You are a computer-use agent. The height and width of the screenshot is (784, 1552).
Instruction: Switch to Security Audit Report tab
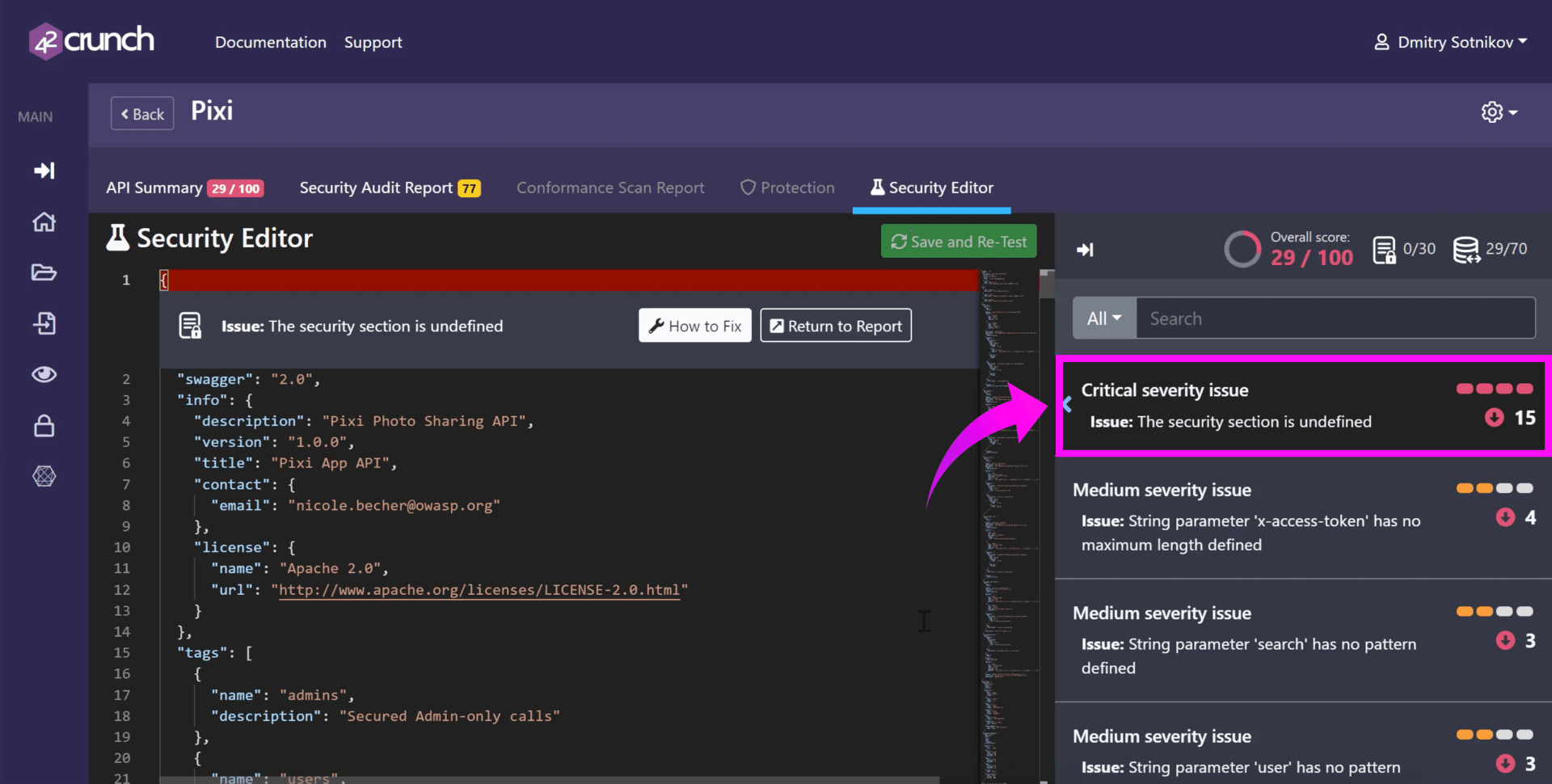(x=390, y=188)
